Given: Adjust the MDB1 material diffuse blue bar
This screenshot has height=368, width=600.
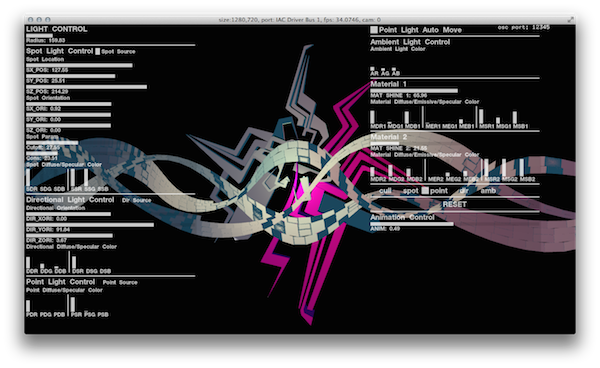Looking at the screenshot, I should coord(407,117).
